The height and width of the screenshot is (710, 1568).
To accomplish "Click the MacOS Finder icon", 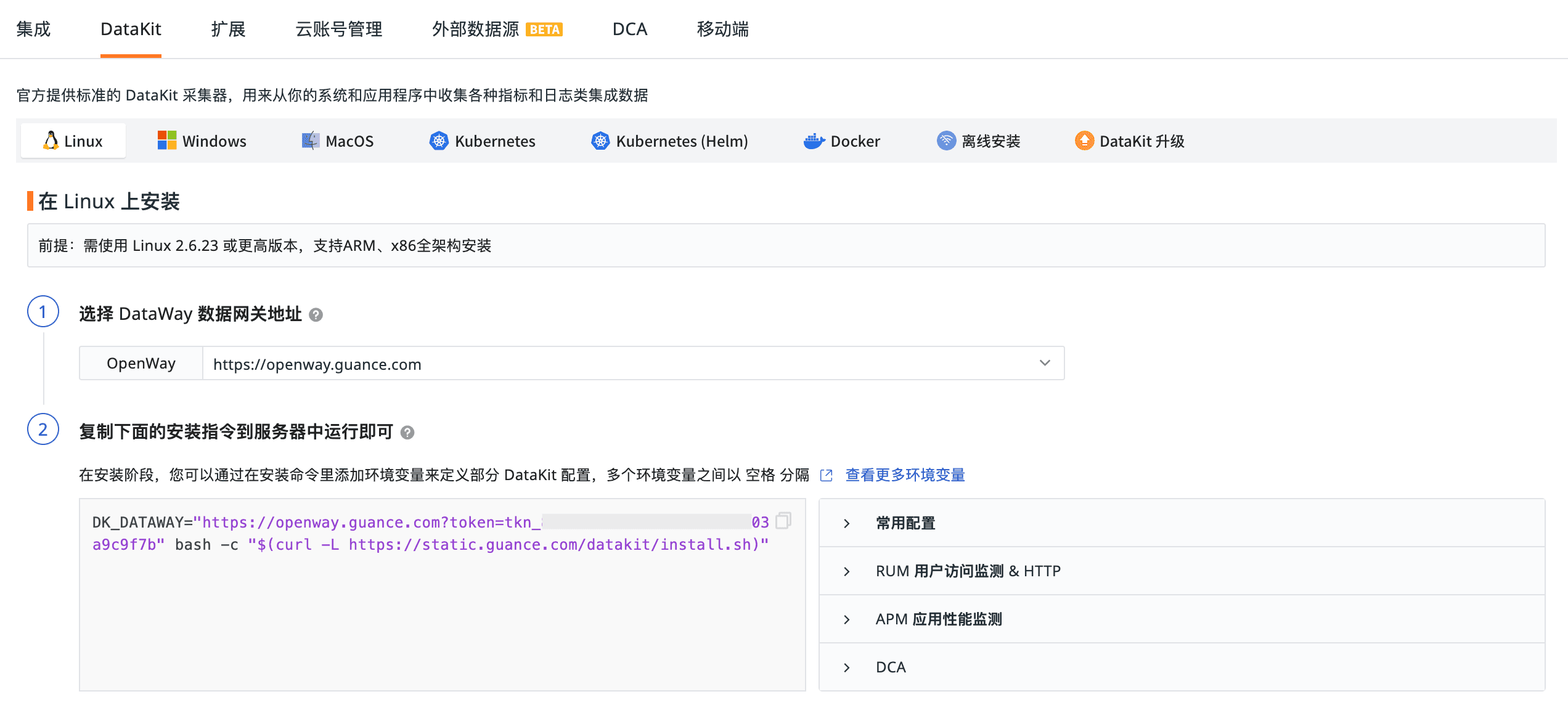I will tap(310, 141).
